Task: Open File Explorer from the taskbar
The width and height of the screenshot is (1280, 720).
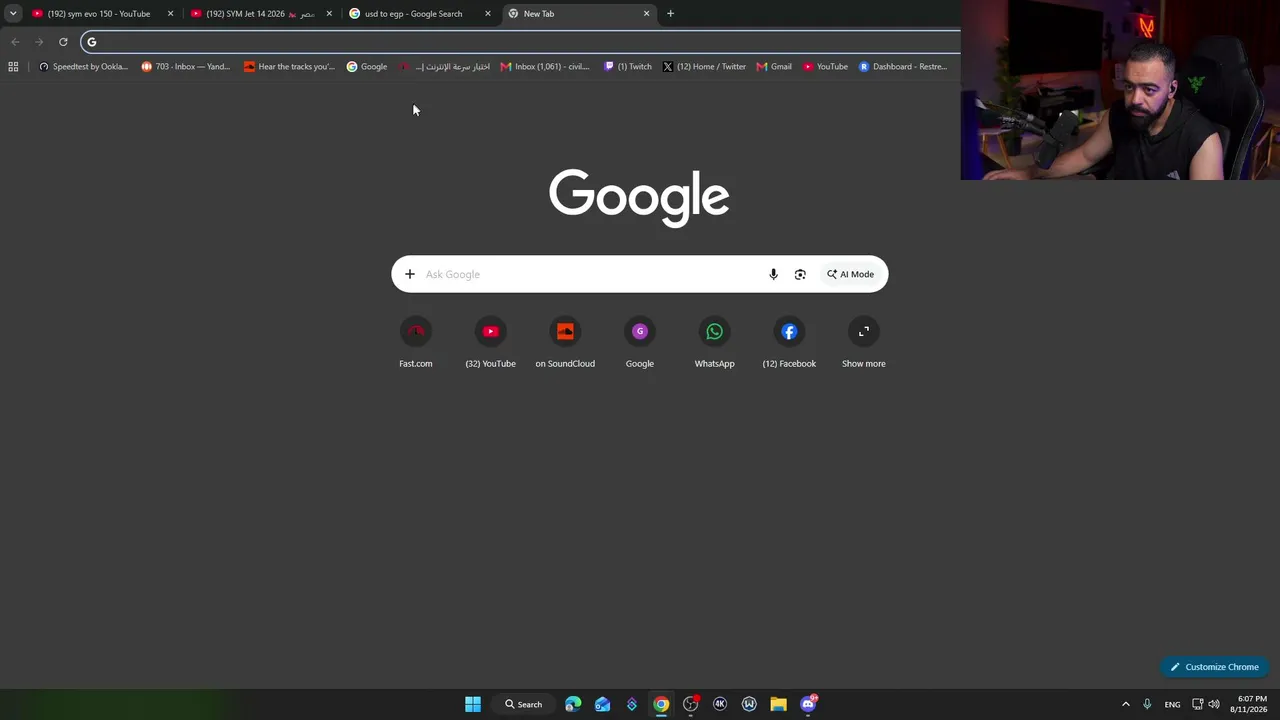Action: point(778,704)
